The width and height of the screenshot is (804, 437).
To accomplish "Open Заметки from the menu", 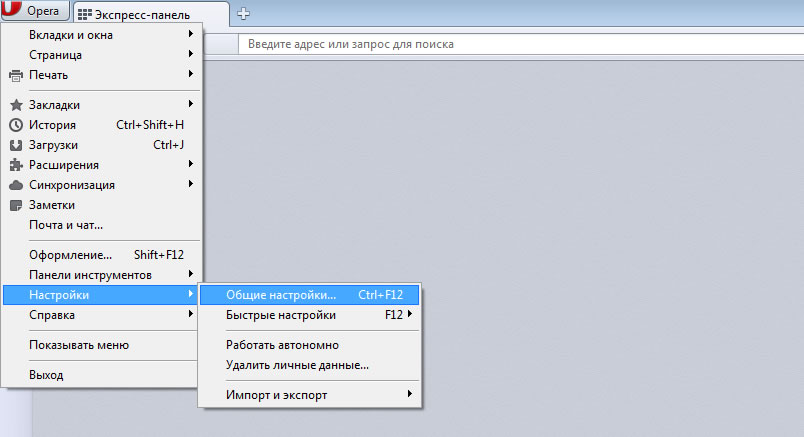I will pos(102,205).
